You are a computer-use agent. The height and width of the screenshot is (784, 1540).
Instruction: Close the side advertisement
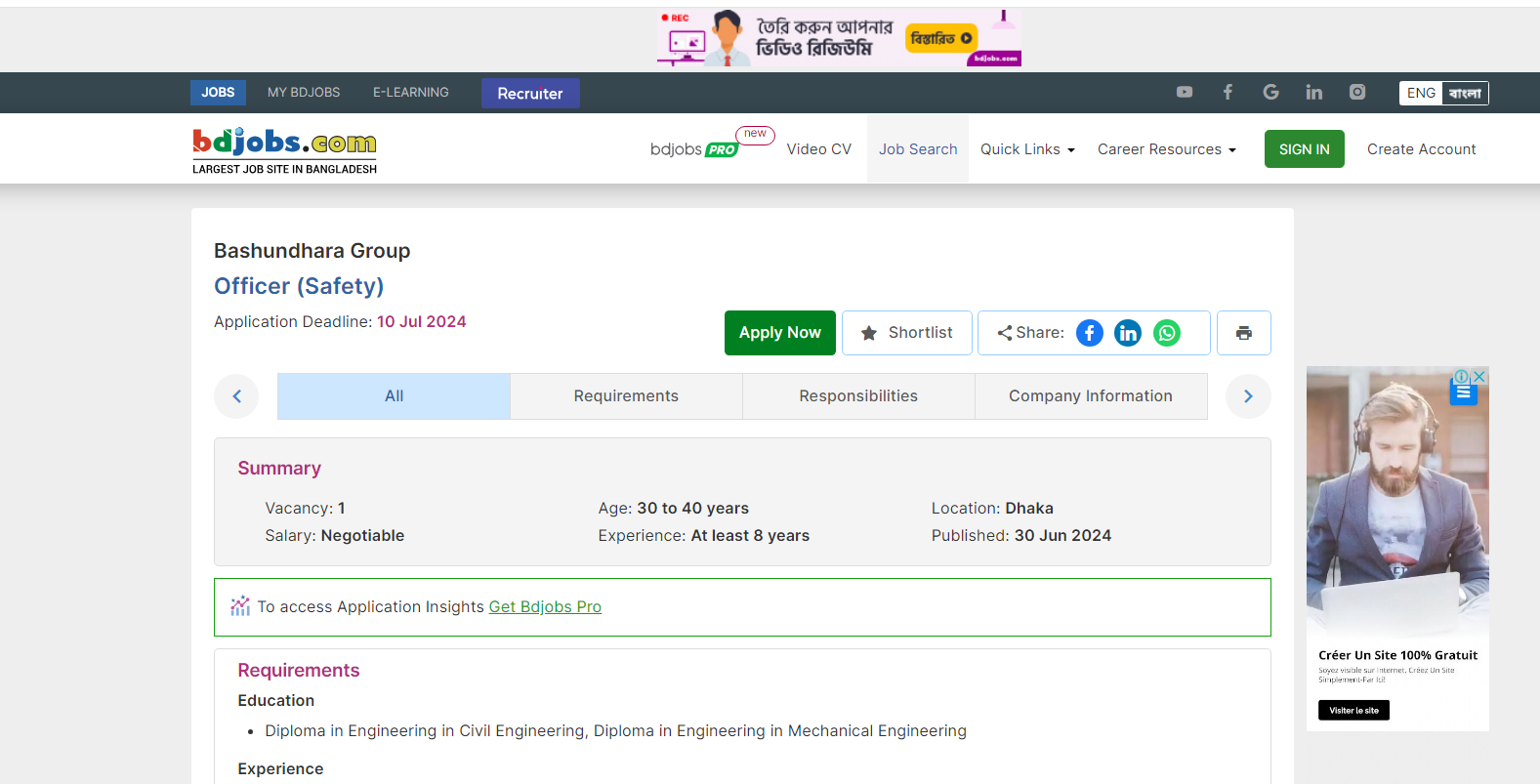pyautogui.click(x=1480, y=376)
